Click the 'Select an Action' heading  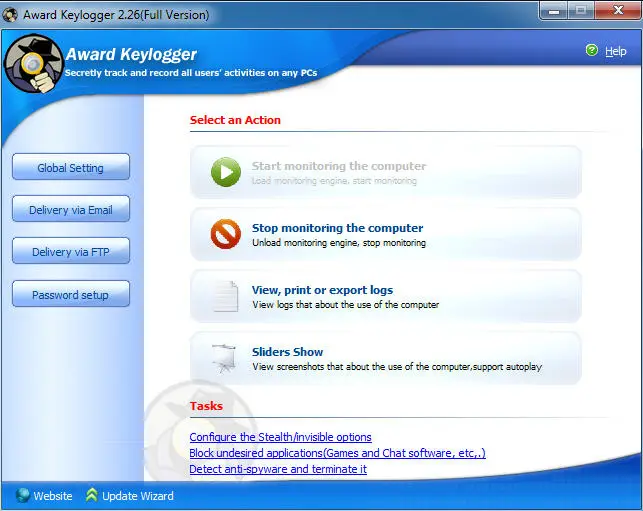(235, 120)
